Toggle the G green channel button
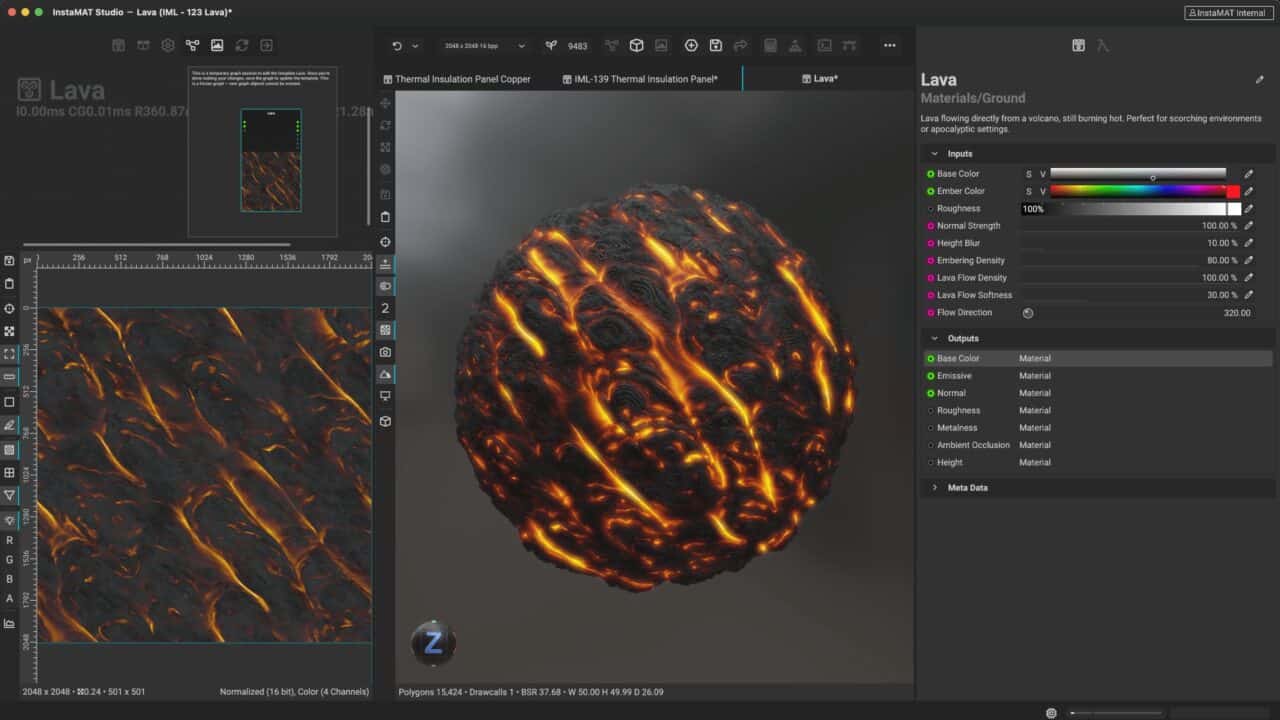Screen dimensions: 1280x720 point(10,560)
